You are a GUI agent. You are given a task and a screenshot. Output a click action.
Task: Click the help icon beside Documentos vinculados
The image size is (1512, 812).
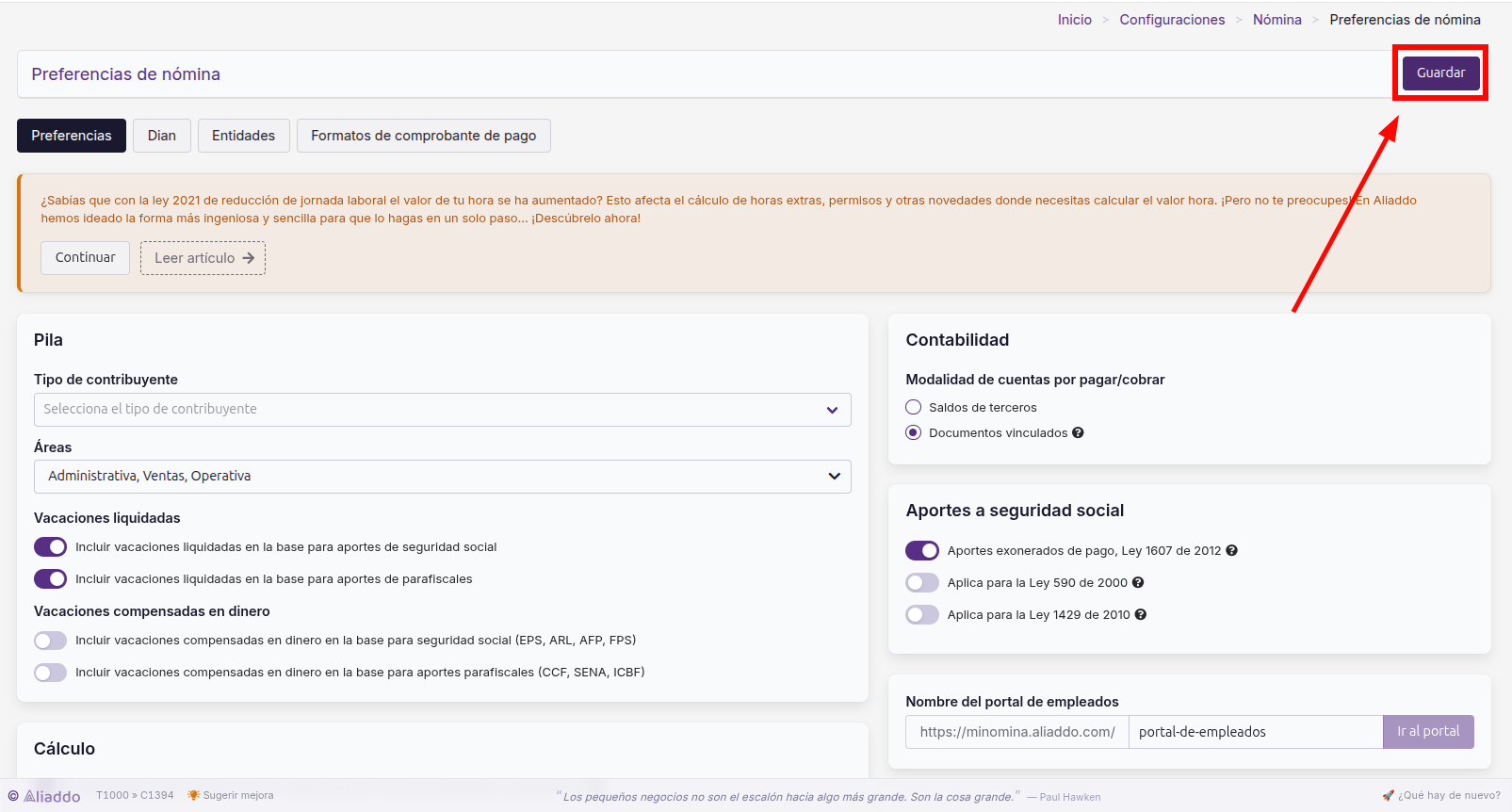click(x=1078, y=433)
